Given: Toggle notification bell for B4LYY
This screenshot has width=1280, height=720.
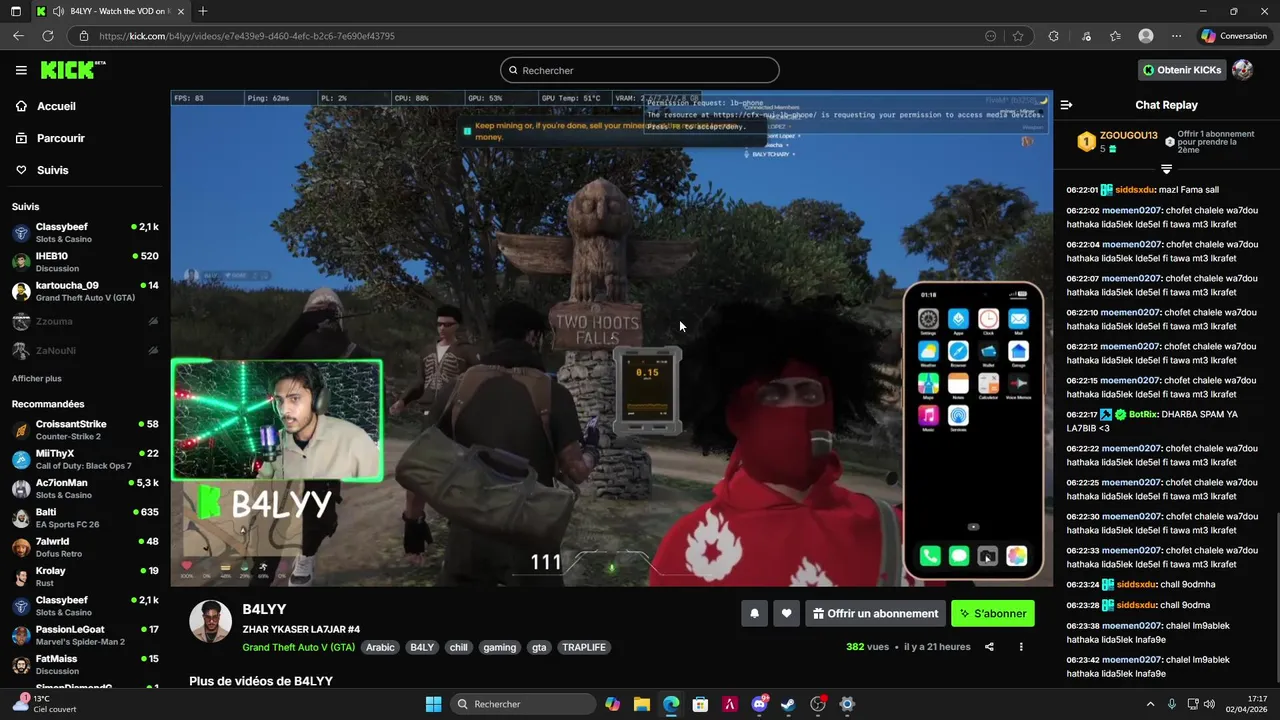Looking at the screenshot, I should tap(755, 614).
